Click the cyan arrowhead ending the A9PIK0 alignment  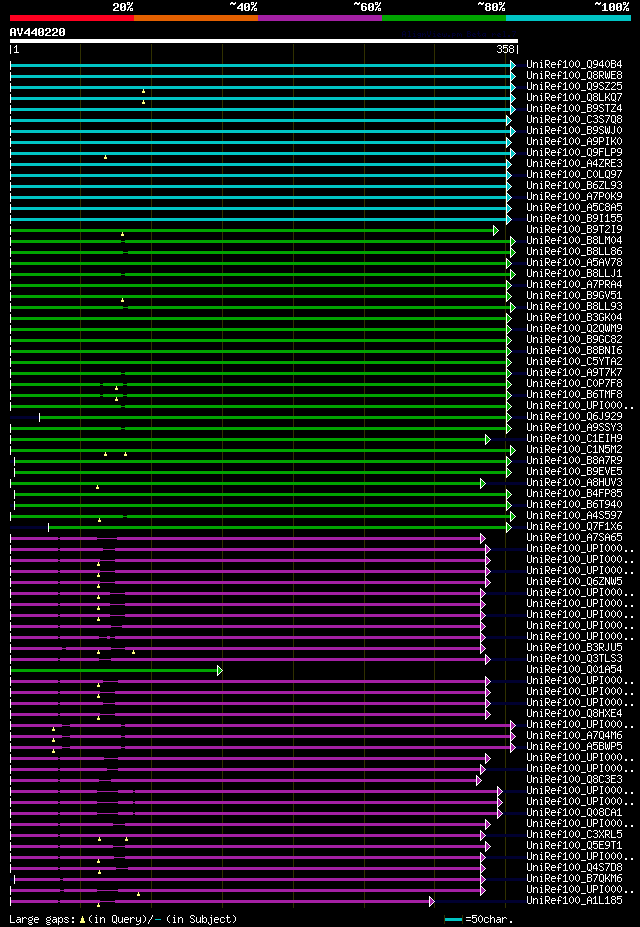coord(508,142)
